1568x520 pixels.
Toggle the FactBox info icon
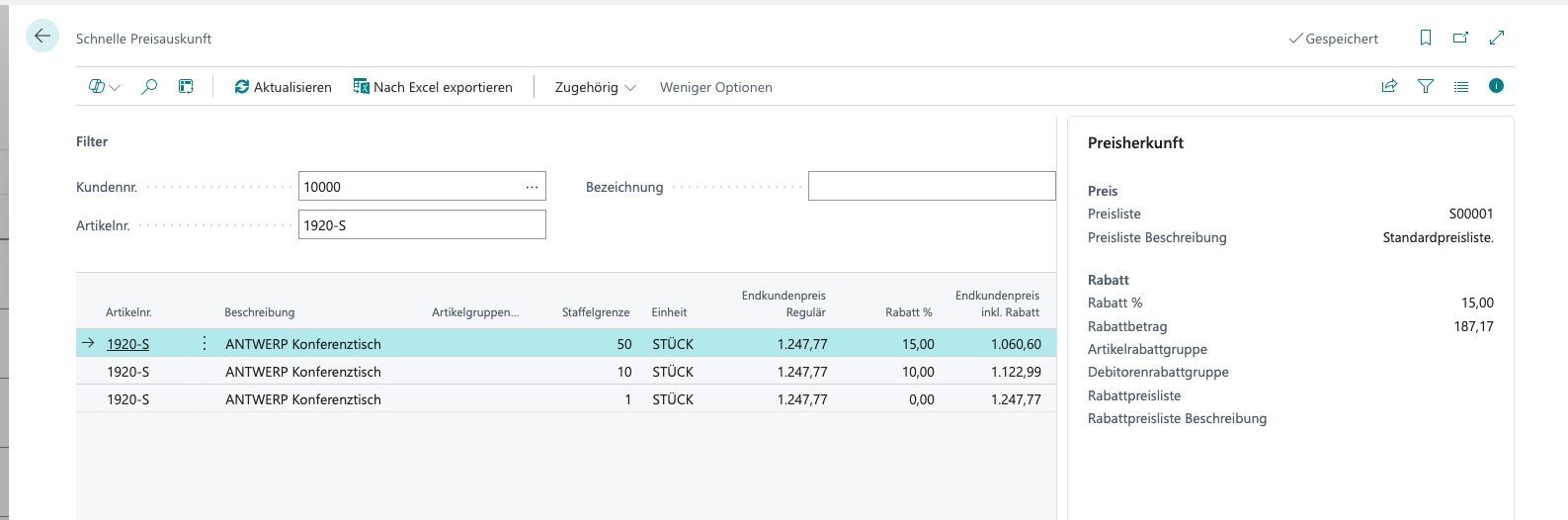coord(1496,86)
